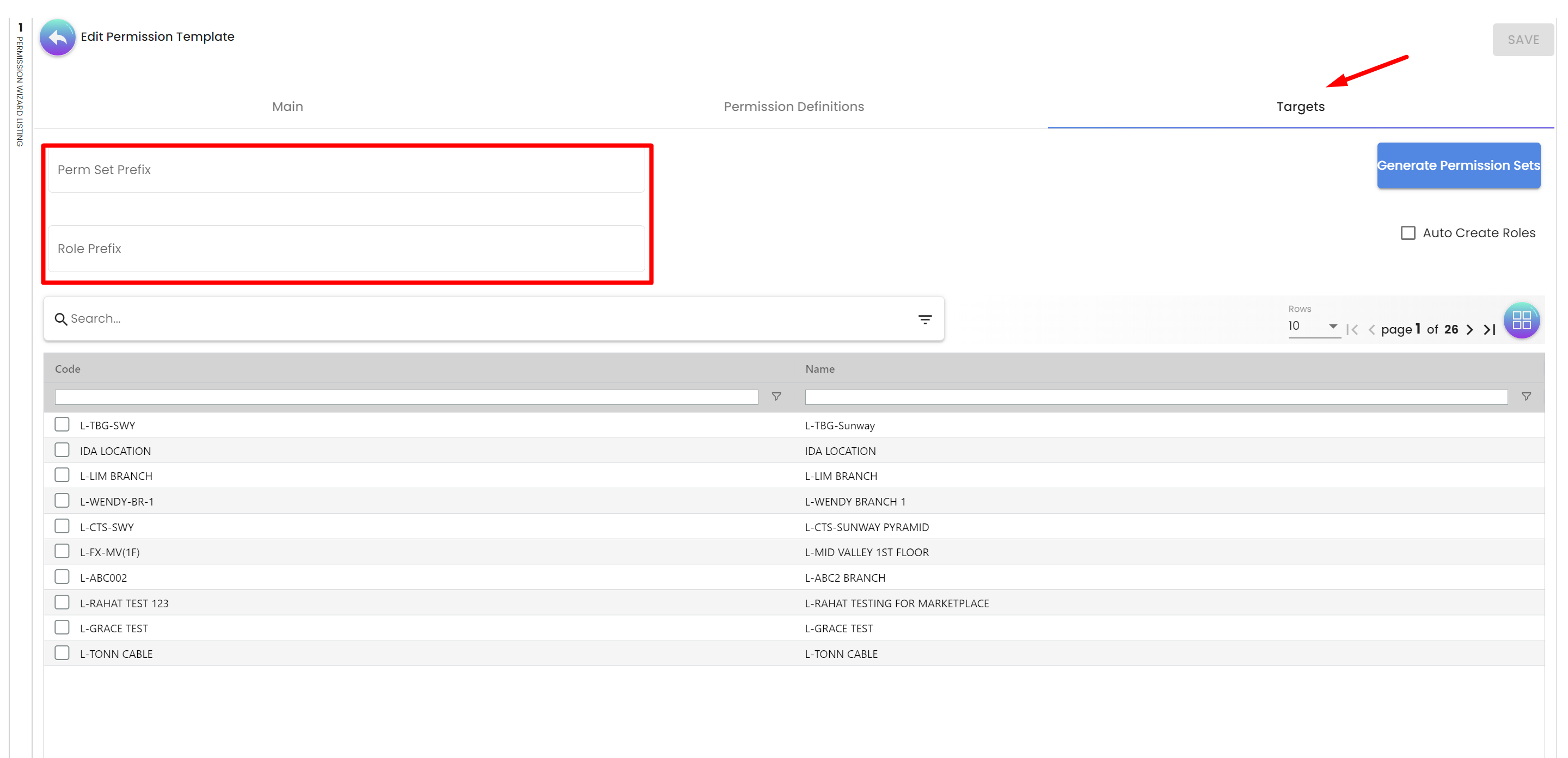
Task: Select the L-TONN CABLE row checkbox
Action: tap(62, 653)
